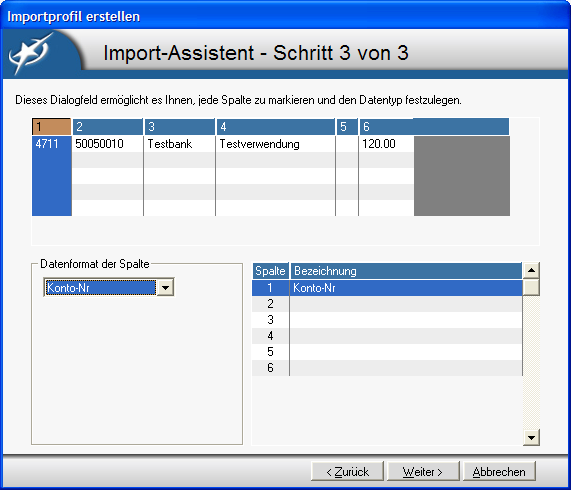Click the Testbank cell in preview
Viewport: 571px width, 490px height.
click(x=180, y=144)
